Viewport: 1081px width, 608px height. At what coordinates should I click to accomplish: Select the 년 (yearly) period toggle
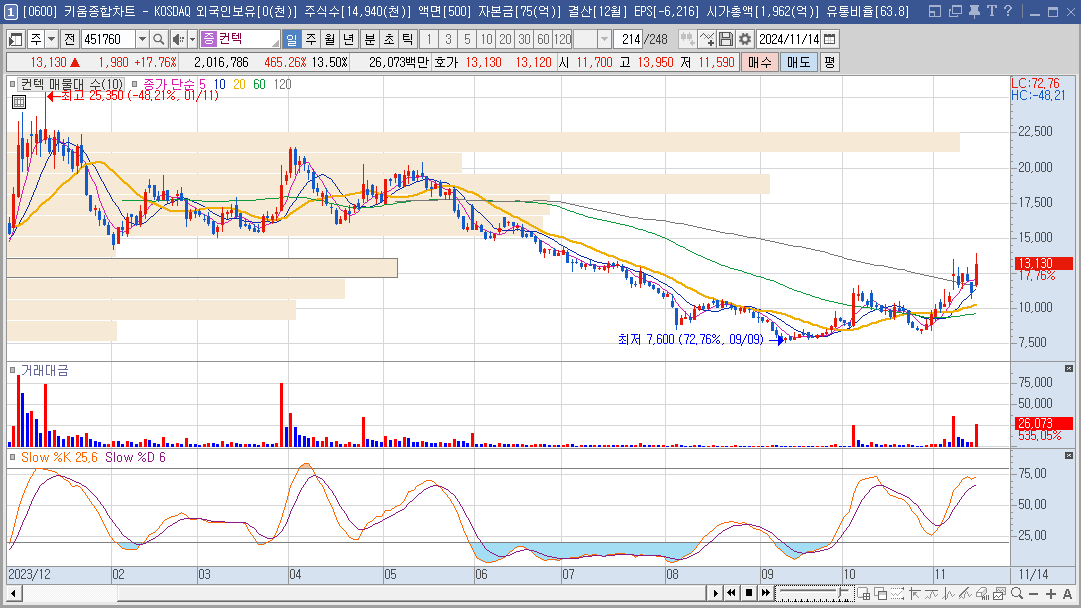[x=350, y=39]
